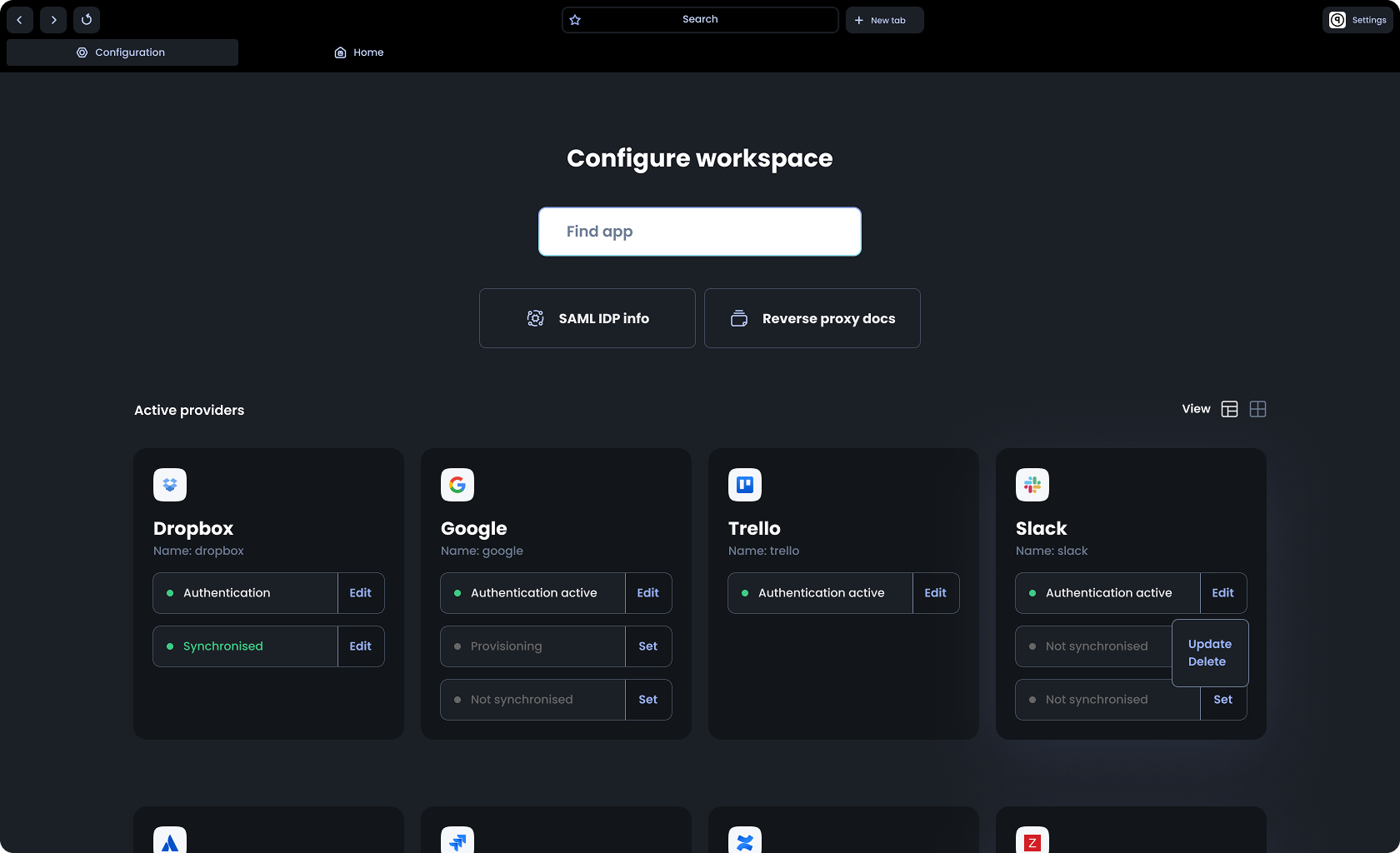Viewport: 1400px width, 853px height.
Task: Open Reverse proxy docs
Action: tap(812, 318)
